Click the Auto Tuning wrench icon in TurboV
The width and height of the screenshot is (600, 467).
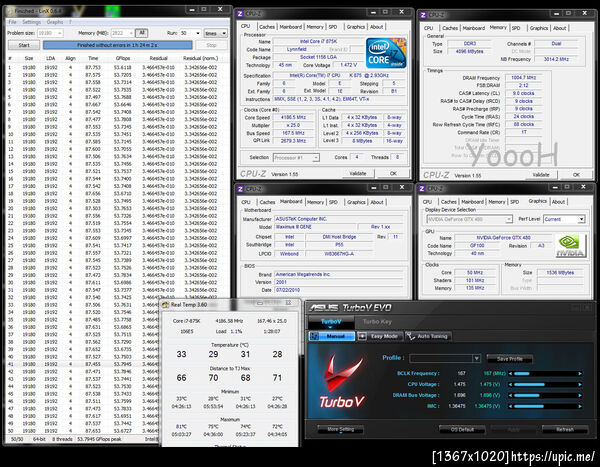(411, 336)
